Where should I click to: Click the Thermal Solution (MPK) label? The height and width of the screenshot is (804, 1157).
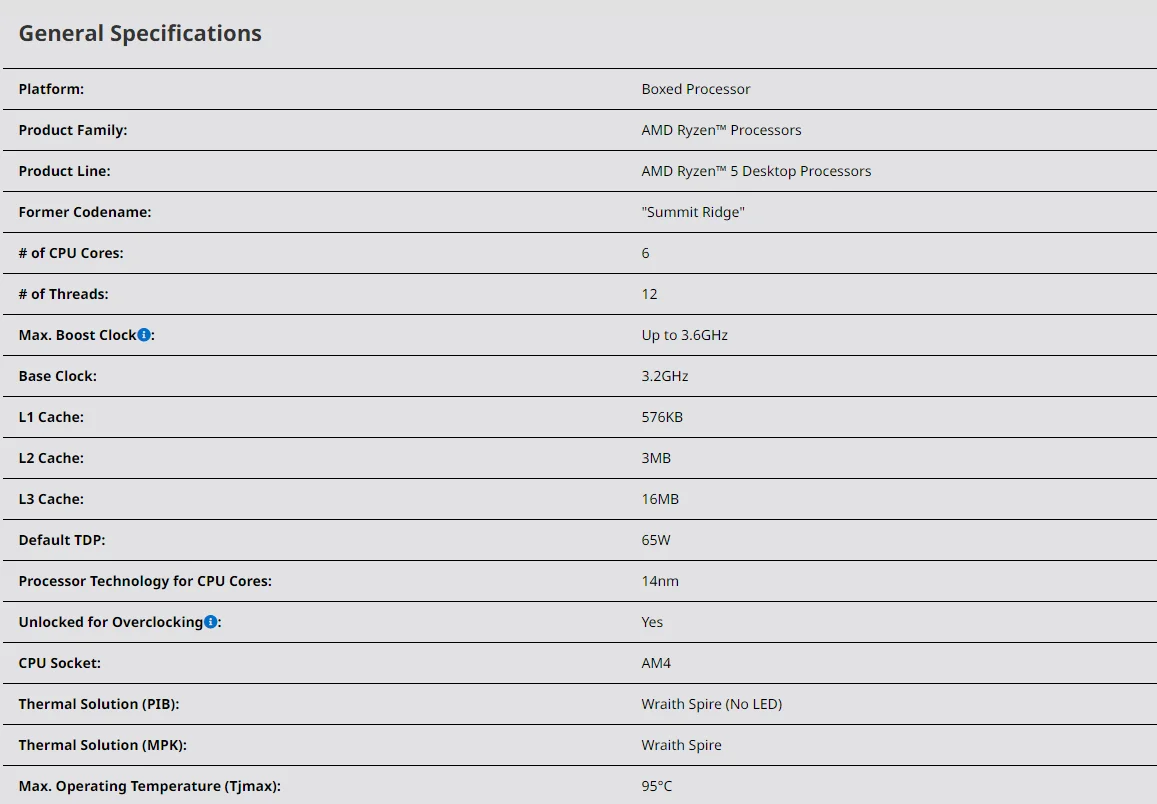coord(103,745)
